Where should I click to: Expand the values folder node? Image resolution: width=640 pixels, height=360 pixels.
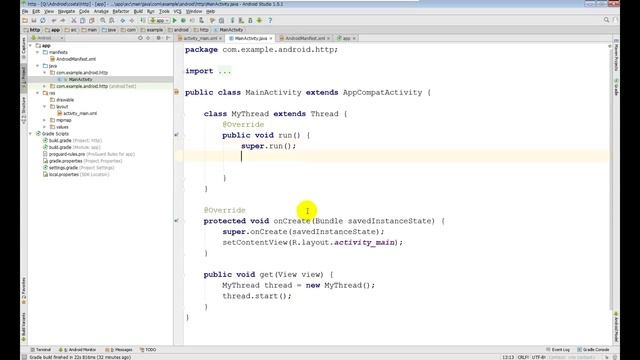click(44, 127)
